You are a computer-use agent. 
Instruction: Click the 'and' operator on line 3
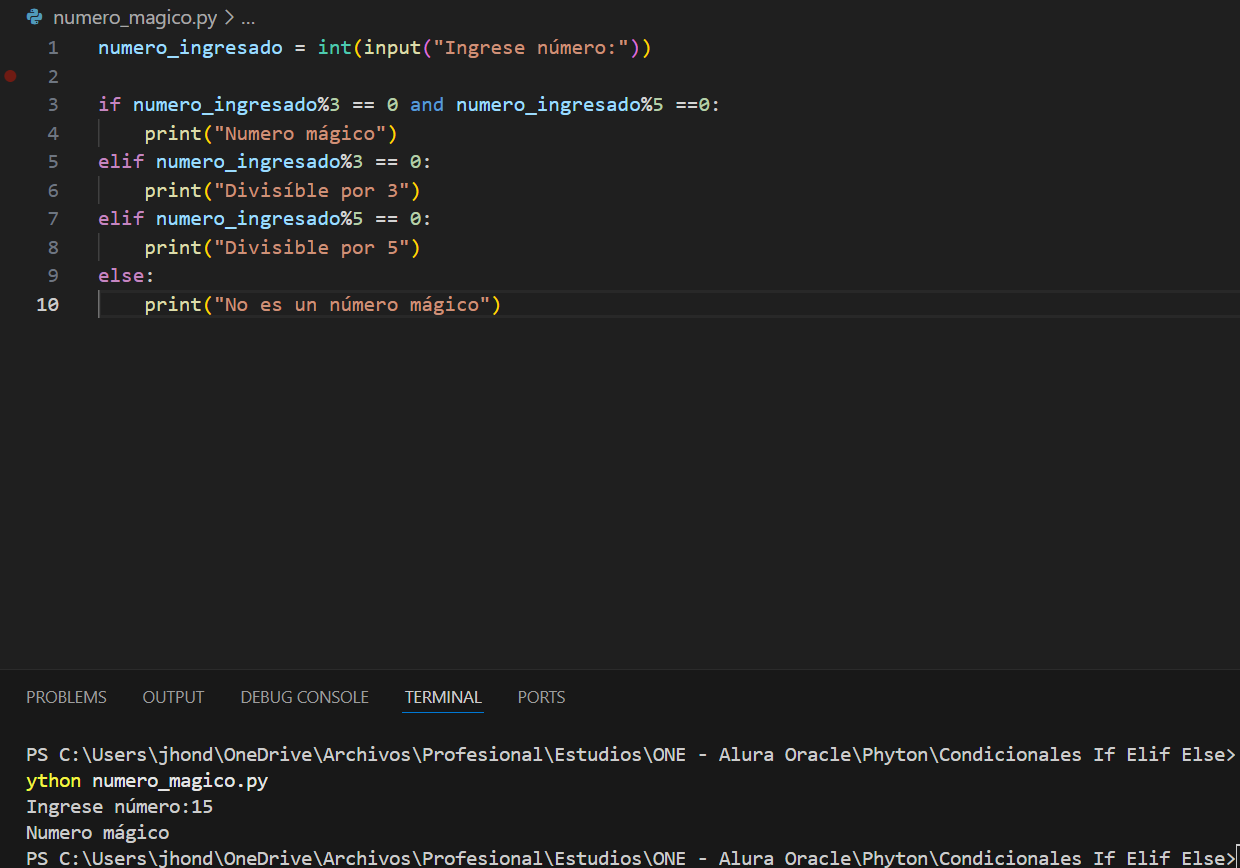click(x=427, y=105)
